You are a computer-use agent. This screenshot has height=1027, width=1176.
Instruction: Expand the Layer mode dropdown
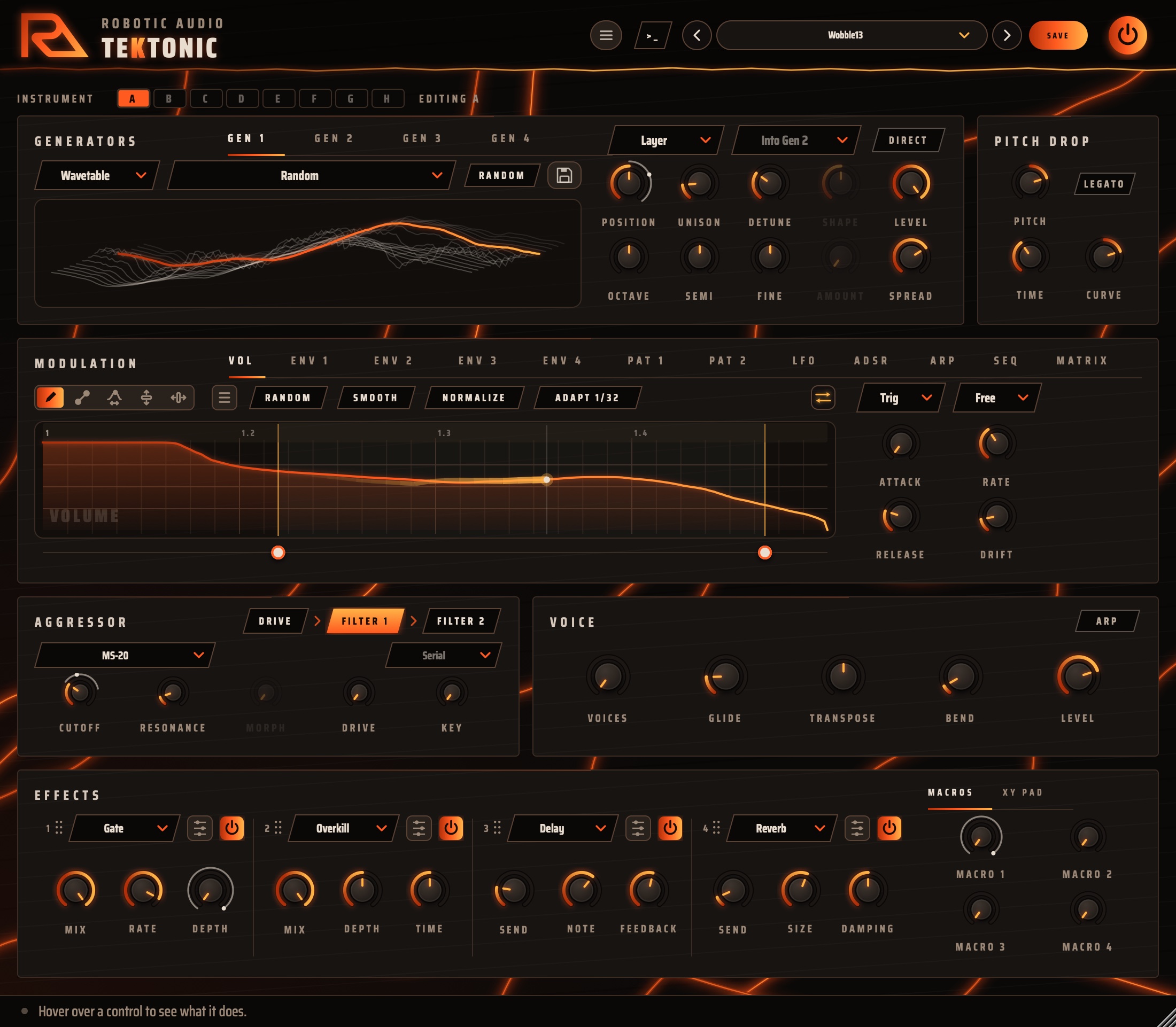(666, 141)
